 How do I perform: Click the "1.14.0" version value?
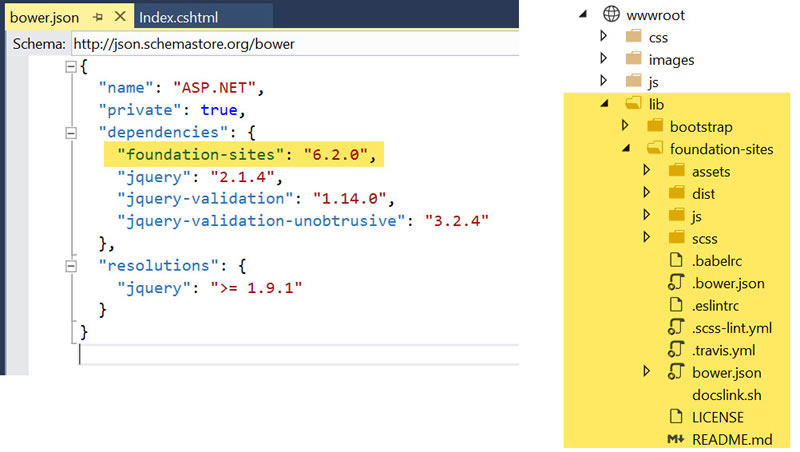pos(349,198)
